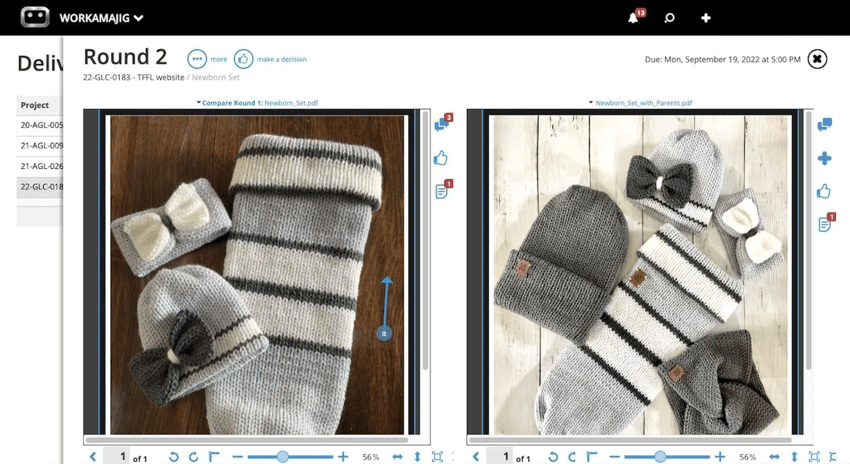Close the Round 2 review window
Image resolution: width=850 pixels, height=464 pixels.
(817, 59)
